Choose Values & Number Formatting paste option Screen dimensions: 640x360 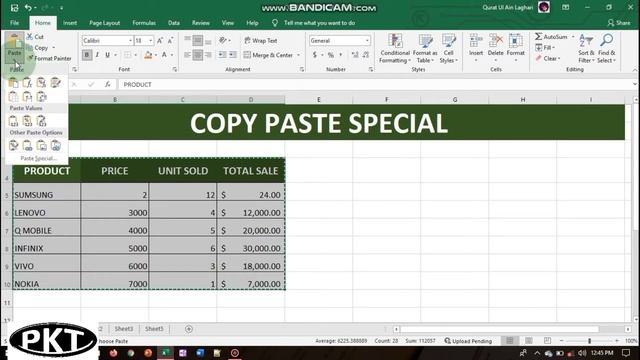coord(27,121)
